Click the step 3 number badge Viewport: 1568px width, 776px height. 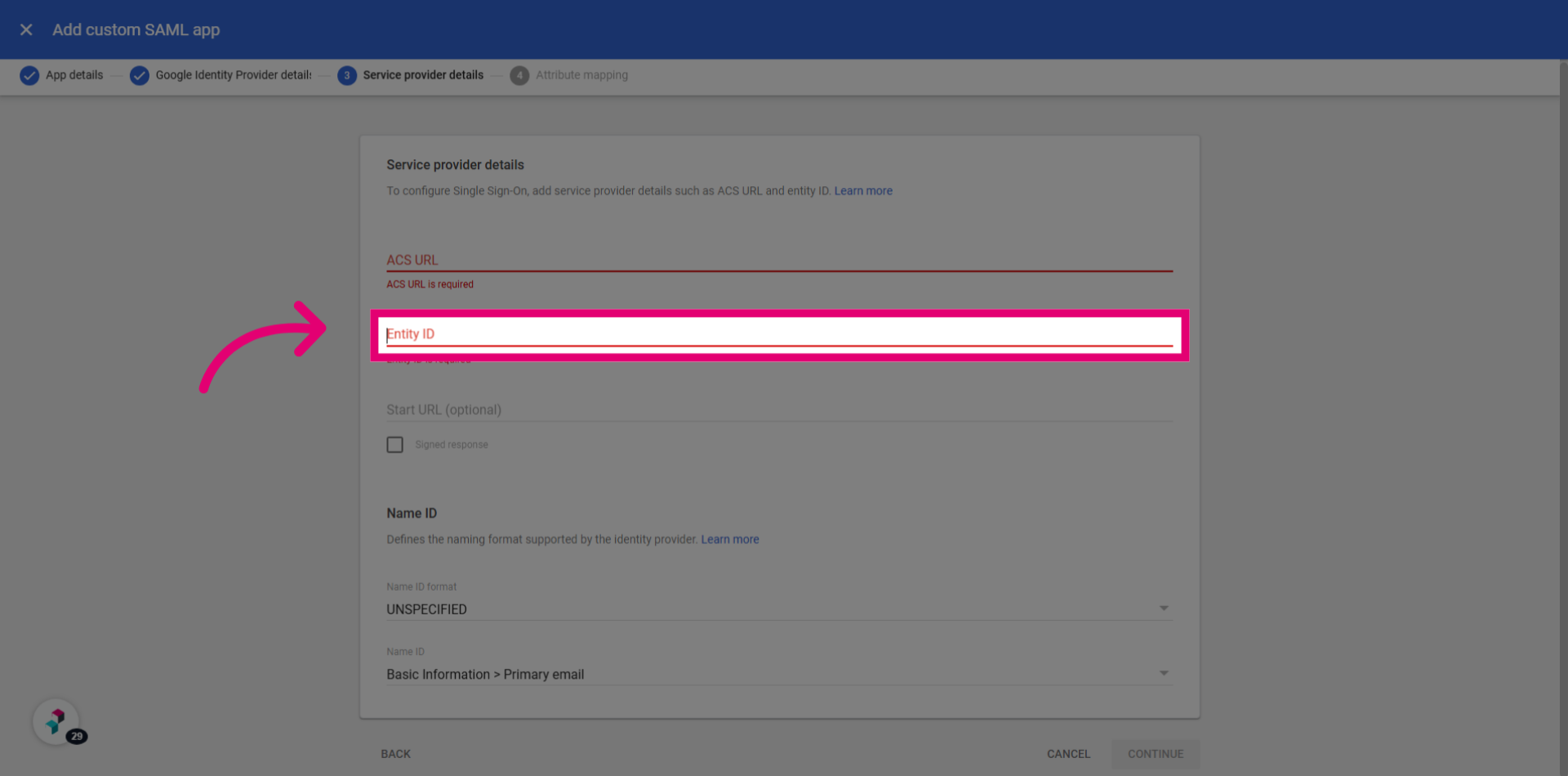coord(347,75)
